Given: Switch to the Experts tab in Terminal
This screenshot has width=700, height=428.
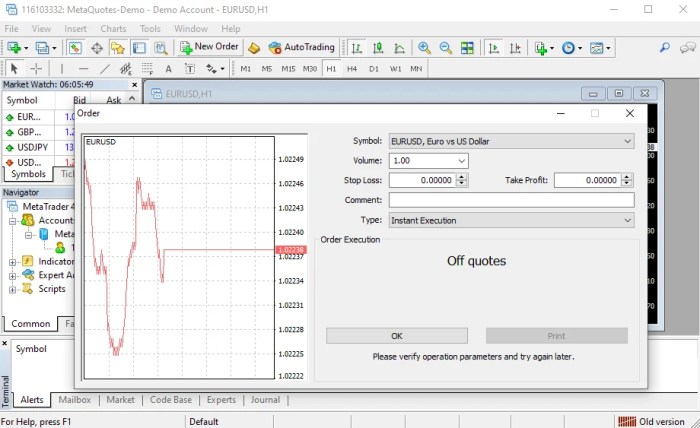Looking at the screenshot, I should point(221,400).
